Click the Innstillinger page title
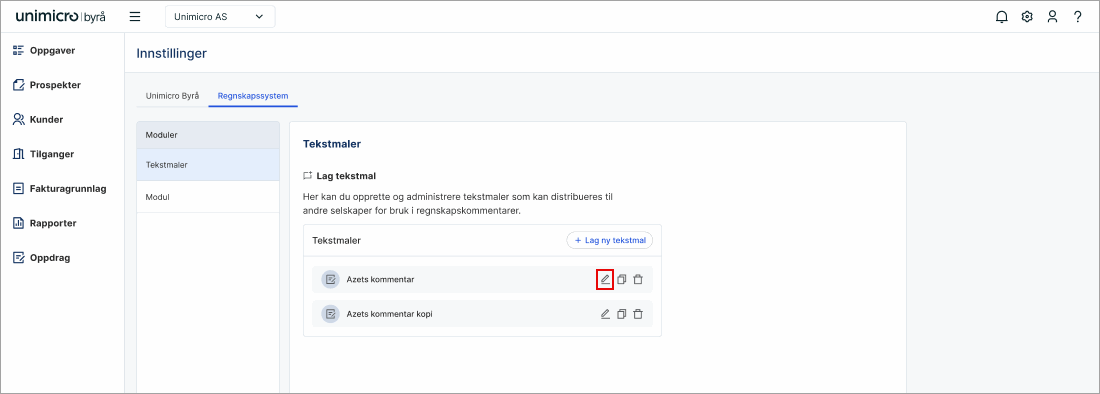Screen dimensions: 1100x394 coord(172,53)
